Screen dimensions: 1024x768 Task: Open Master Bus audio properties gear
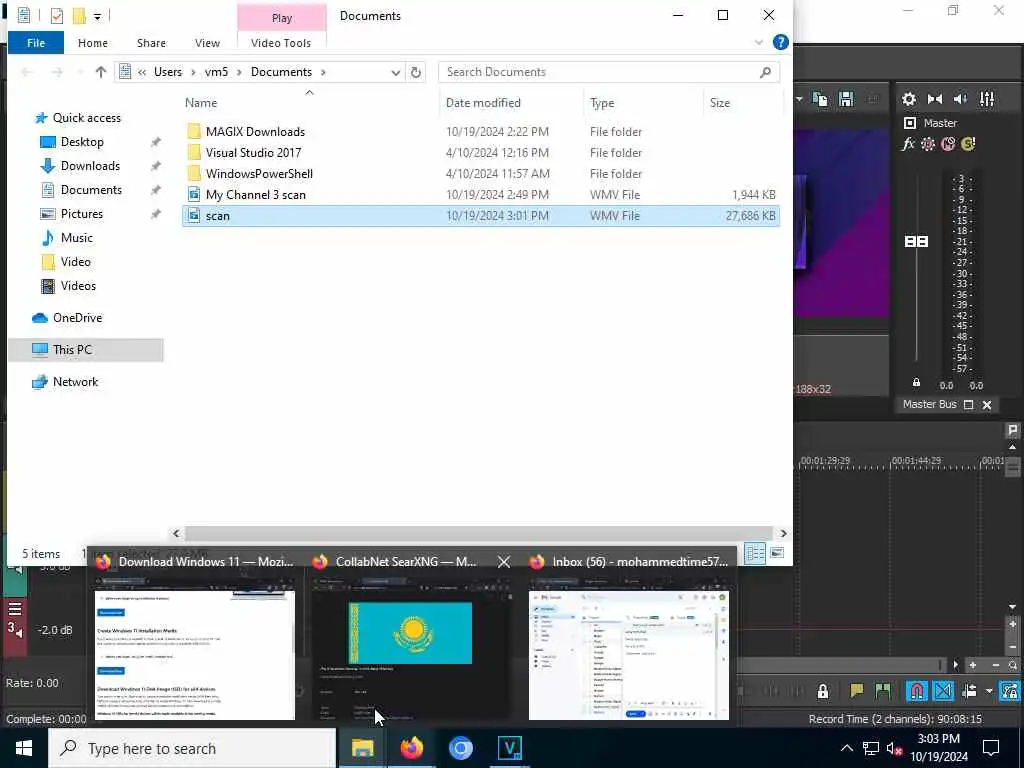pyautogui.click(x=908, y=99)
